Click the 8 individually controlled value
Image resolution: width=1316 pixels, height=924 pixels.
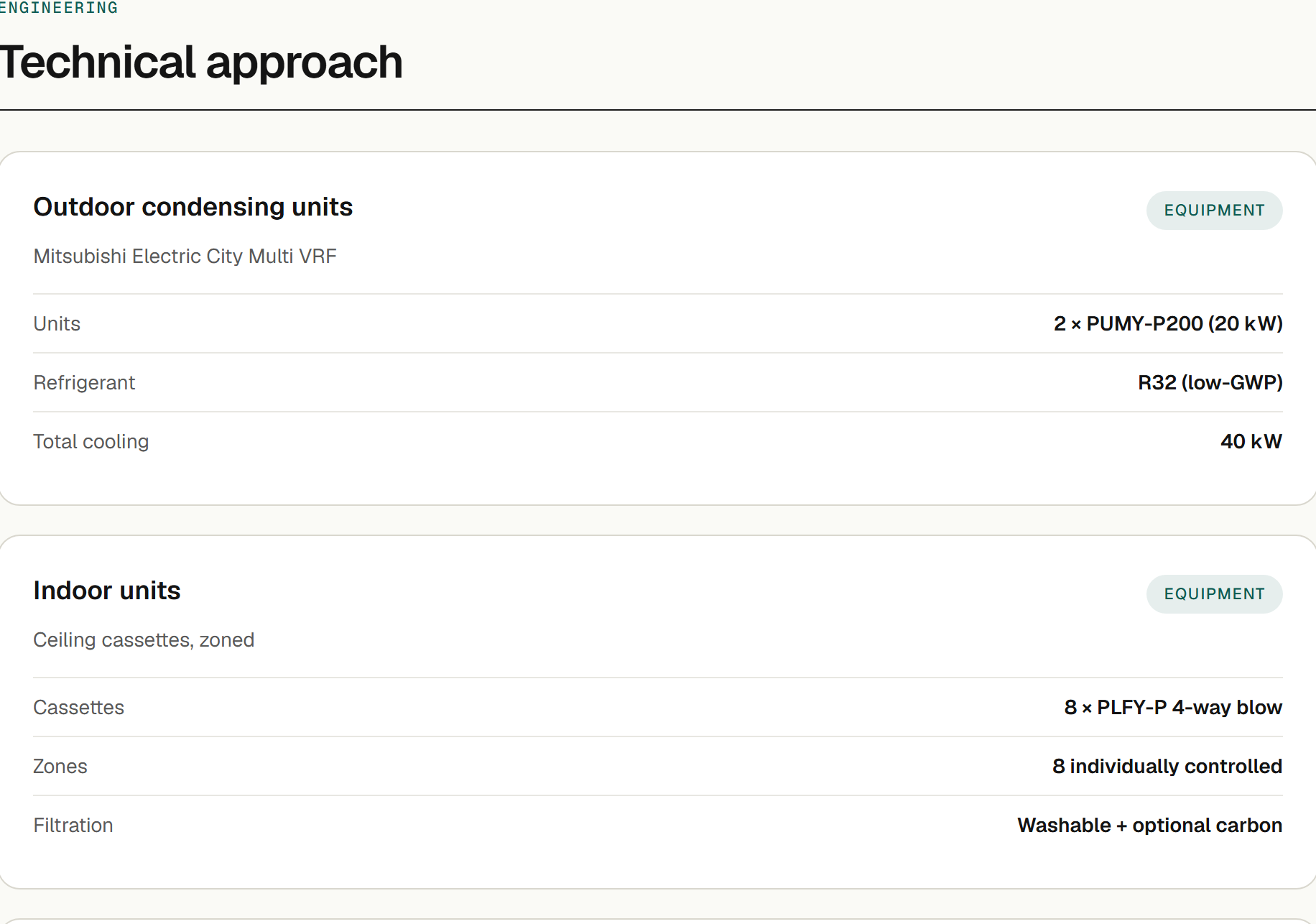coord(1167,767)
